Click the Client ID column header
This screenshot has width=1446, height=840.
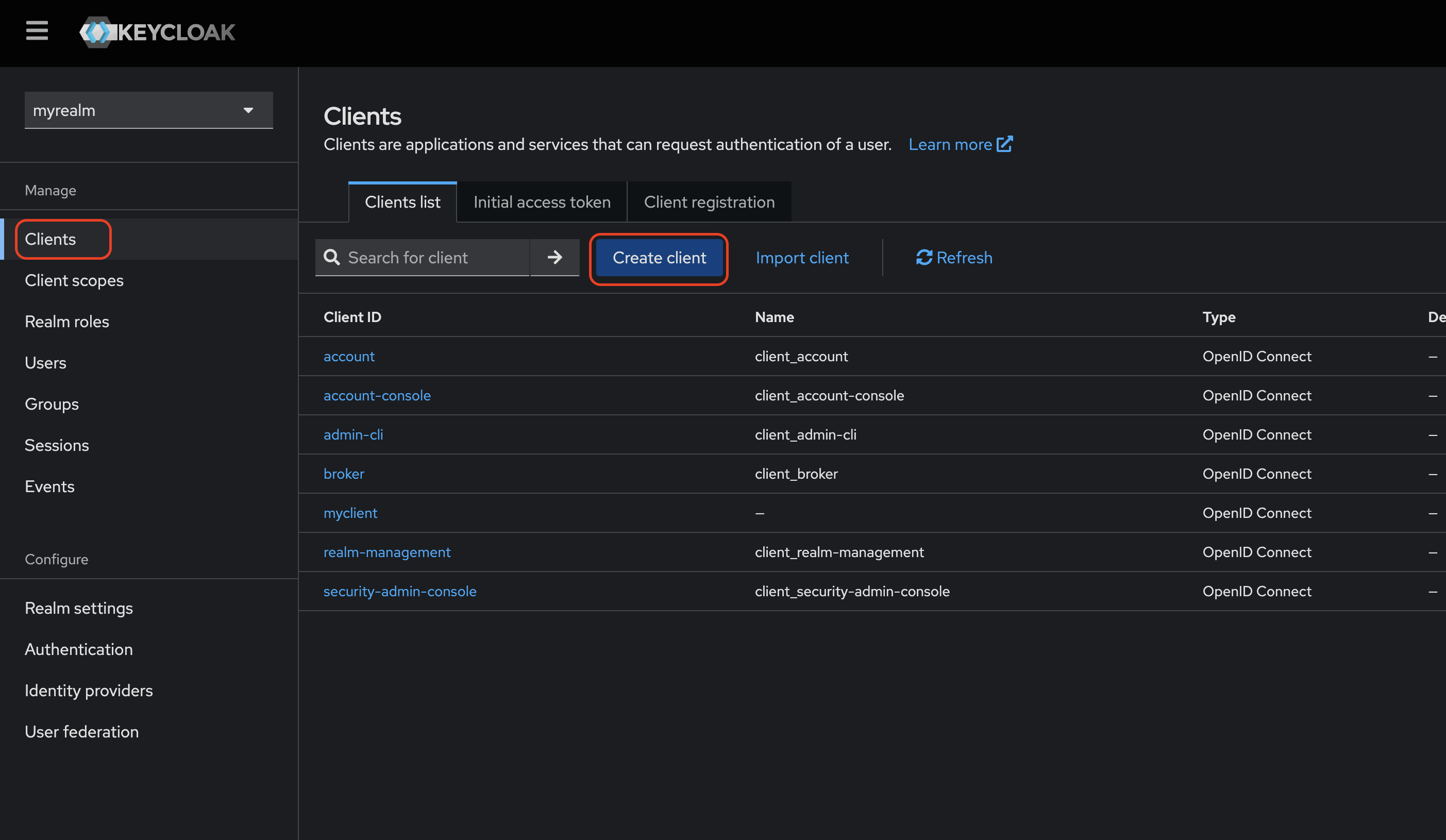(x=352, y=317)
